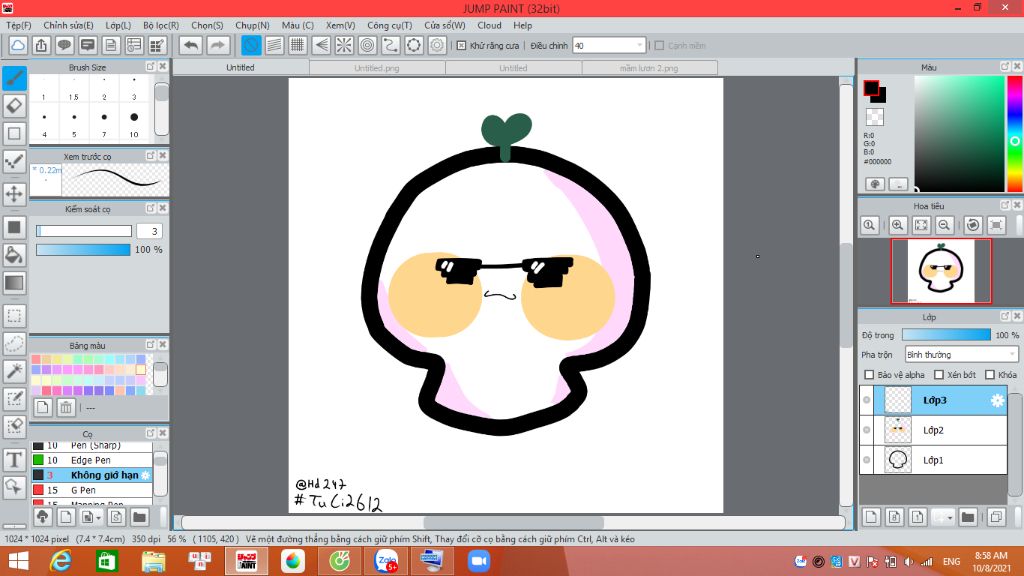This screenshot has height=576, width=1024.
Task: Toggle the Khử răng cưa checkbox
Action: 461,46
